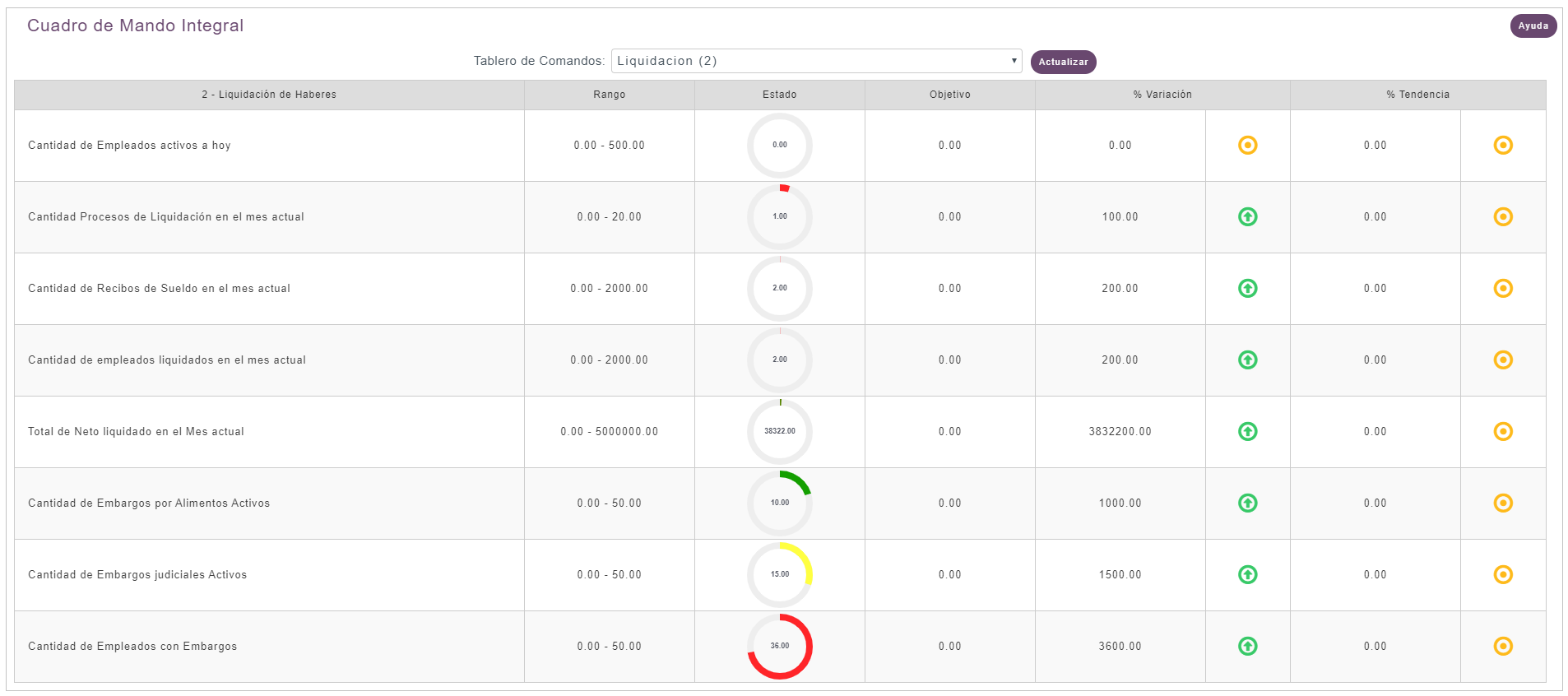Click the 1.00 gauge for Procesos de Liquidación
The image size is (1568, 696).
(779, 217)
